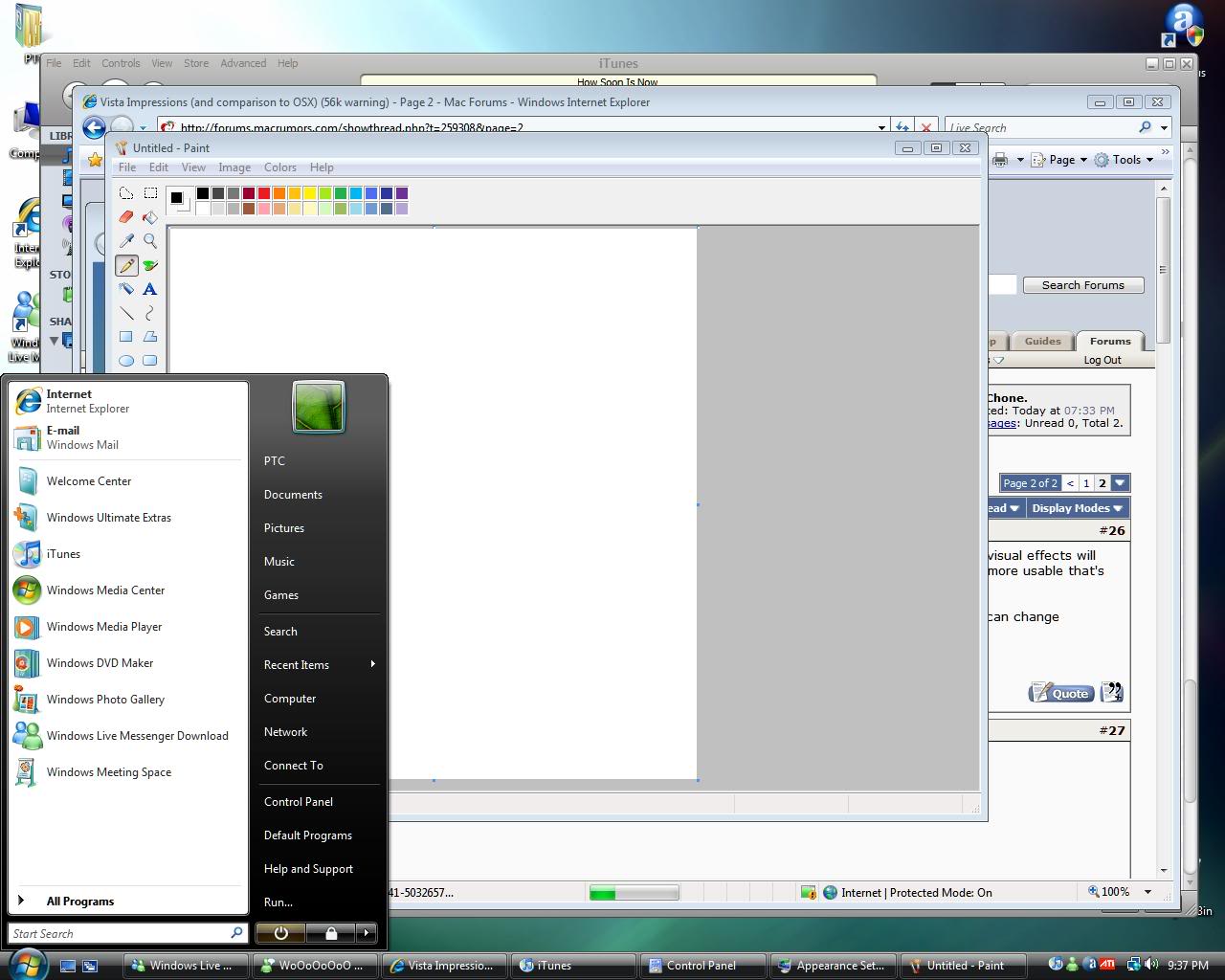The height and width of the screenshot is (980, 1225).
Task: Pick the yellow color swatch in Paint palette
Action: [x=310, y=193]
